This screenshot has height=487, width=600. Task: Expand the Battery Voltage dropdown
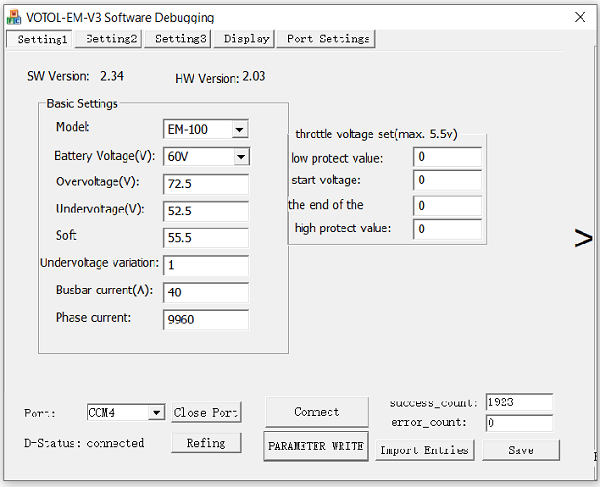point(239,157)
